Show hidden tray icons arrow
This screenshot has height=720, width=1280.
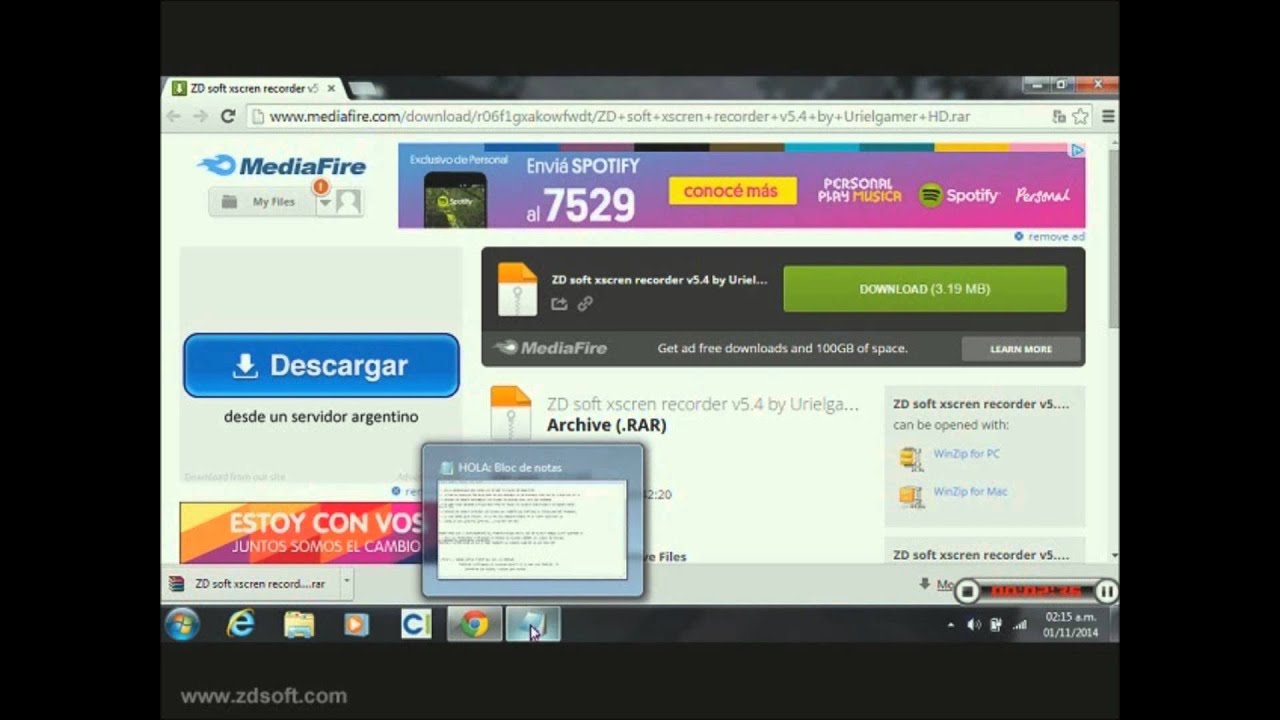950,625
